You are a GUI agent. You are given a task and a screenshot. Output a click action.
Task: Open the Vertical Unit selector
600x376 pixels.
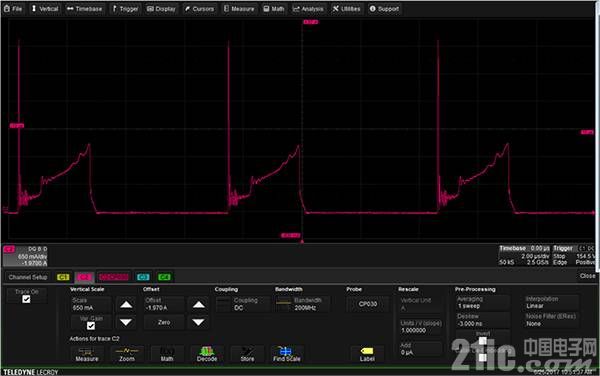(420, 304)
